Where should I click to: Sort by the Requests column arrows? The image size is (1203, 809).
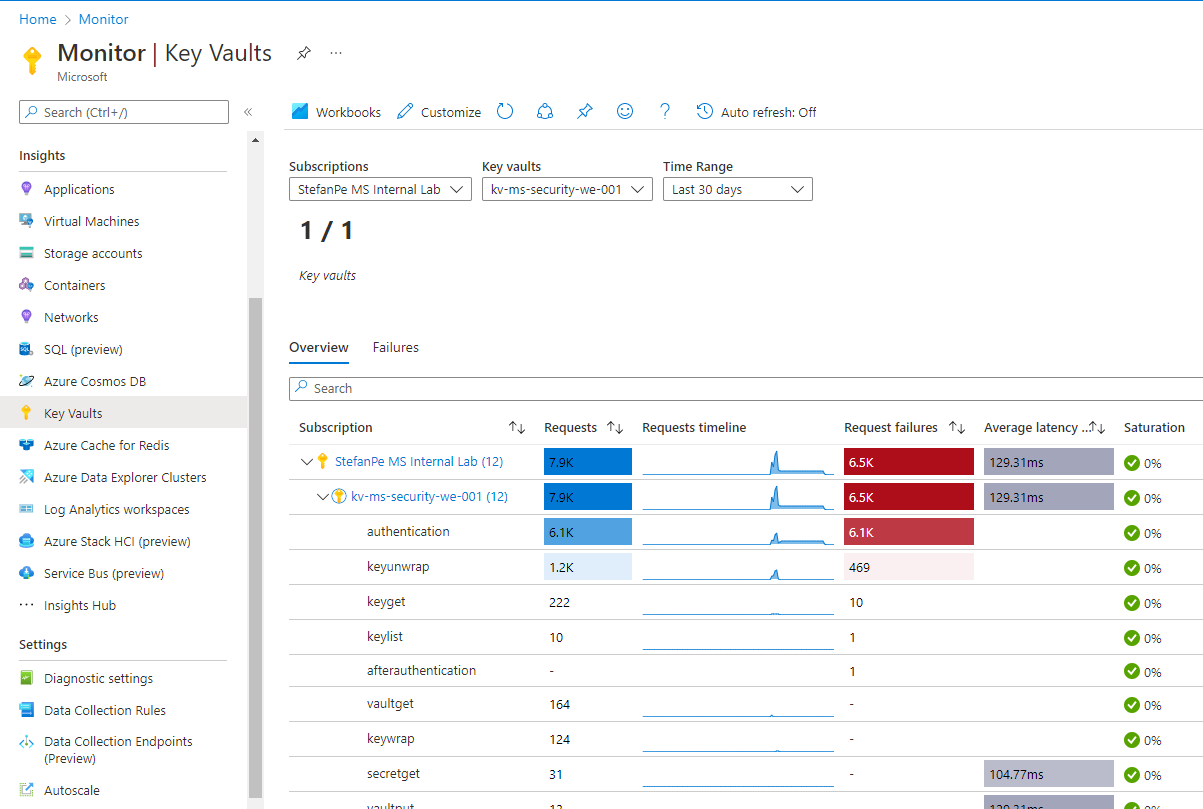[x=616, y=428]
